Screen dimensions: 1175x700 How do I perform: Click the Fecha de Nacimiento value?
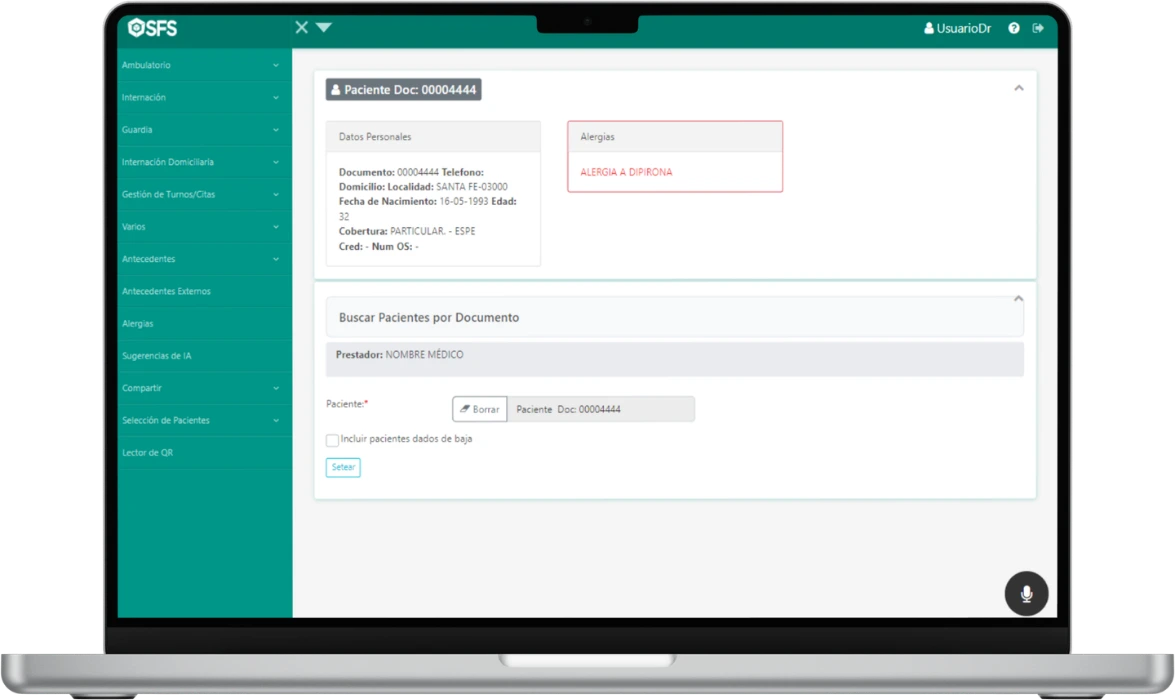pyautogui.click(x=464, y=202)
